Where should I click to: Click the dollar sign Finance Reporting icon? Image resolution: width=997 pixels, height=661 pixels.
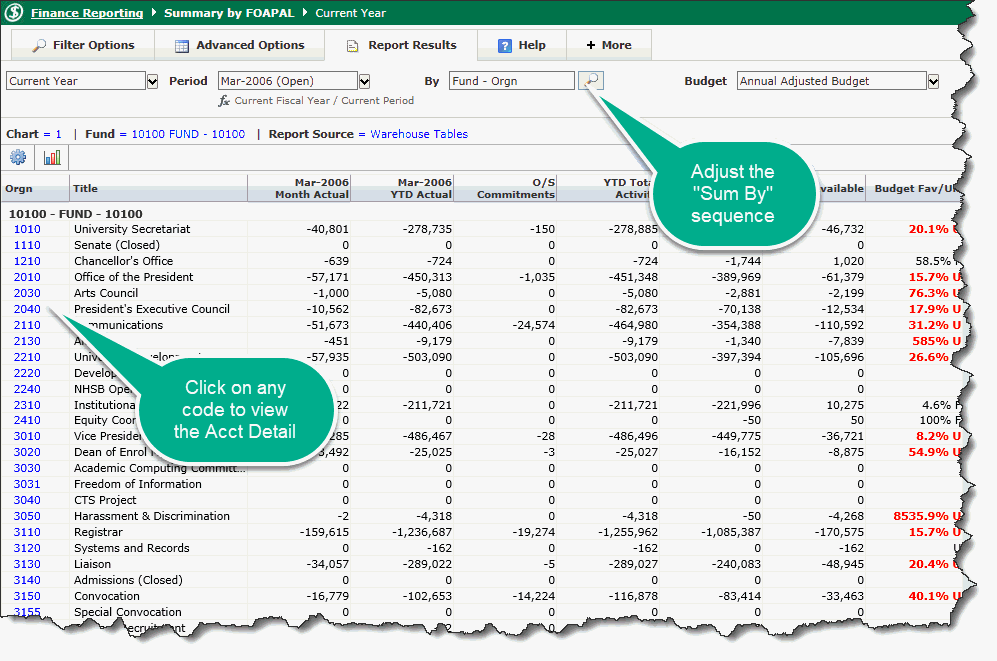click(x=14, y=13)
